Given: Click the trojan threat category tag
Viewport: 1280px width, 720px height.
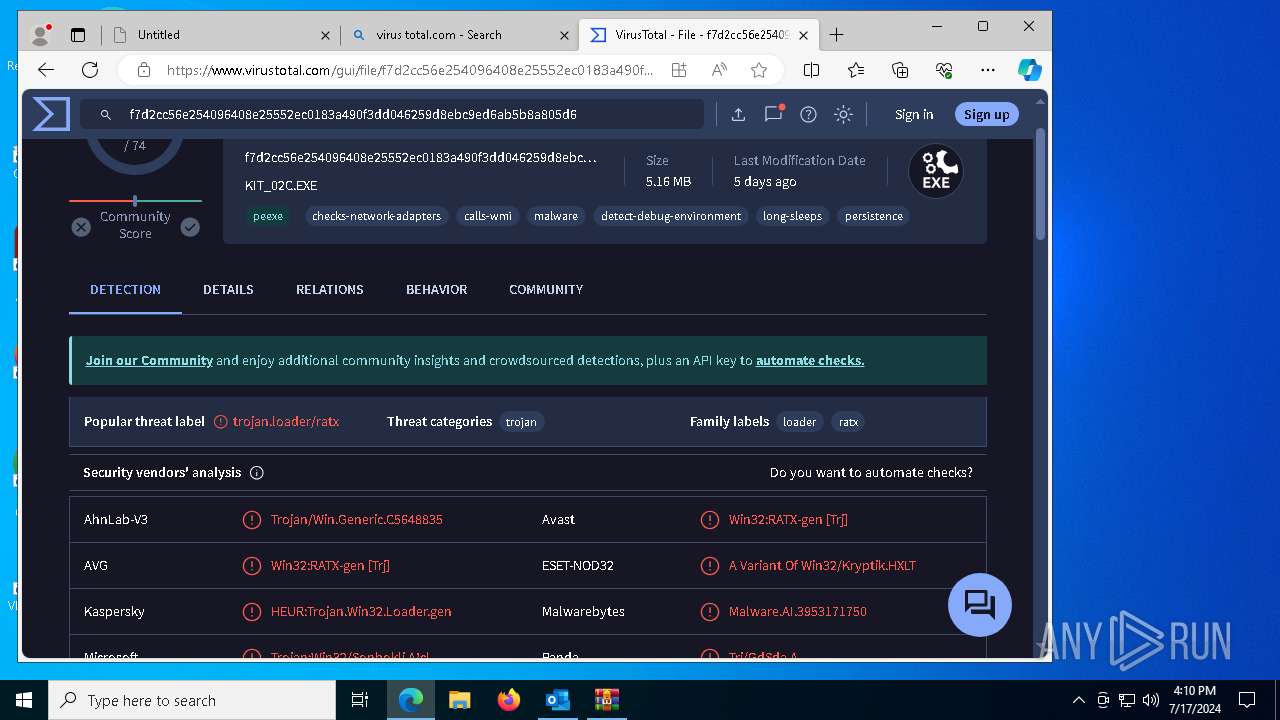Looking at the screenshot, I should tap(521, 422).
